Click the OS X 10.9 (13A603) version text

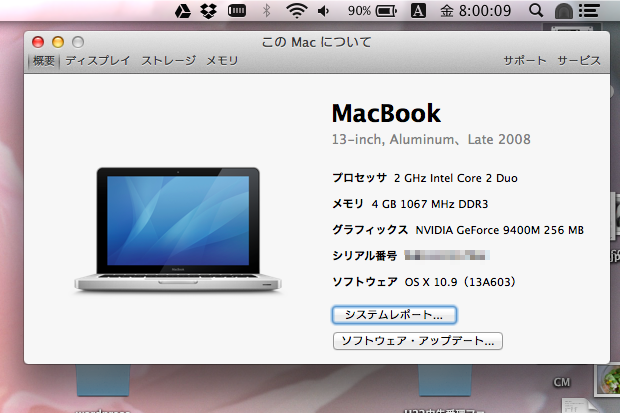(x=460, y=282)
